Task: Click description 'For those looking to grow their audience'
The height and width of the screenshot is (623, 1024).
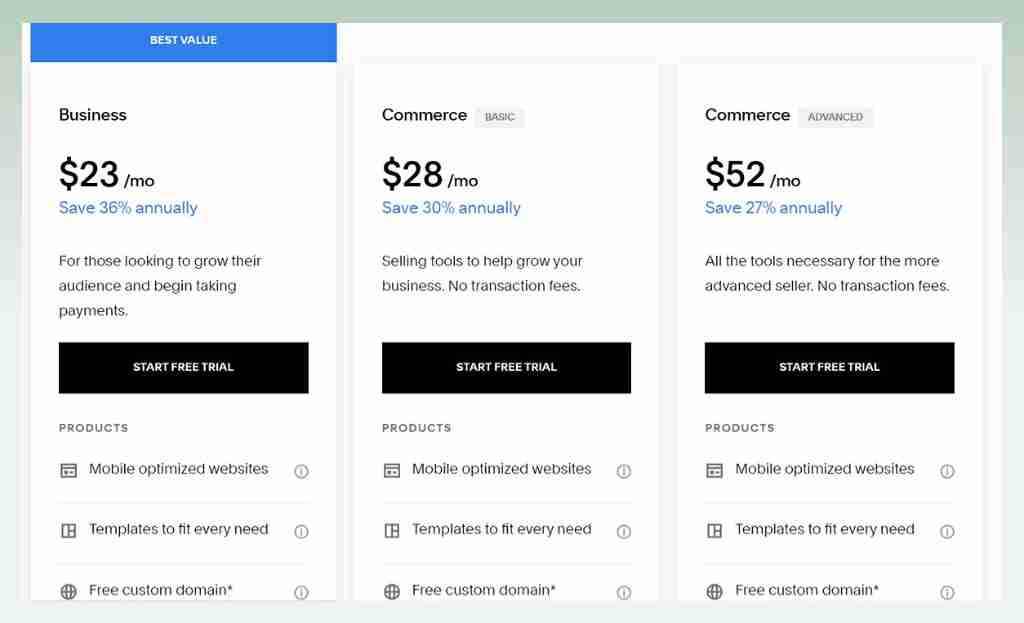Action: tap(160, 286)
